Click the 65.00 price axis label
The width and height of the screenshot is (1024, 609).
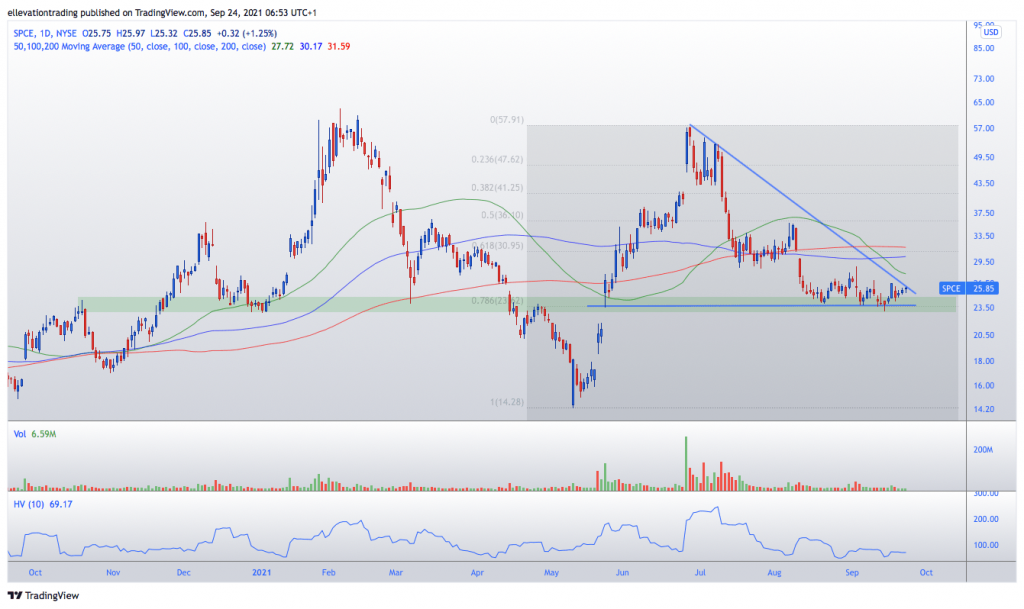[984, 102]
